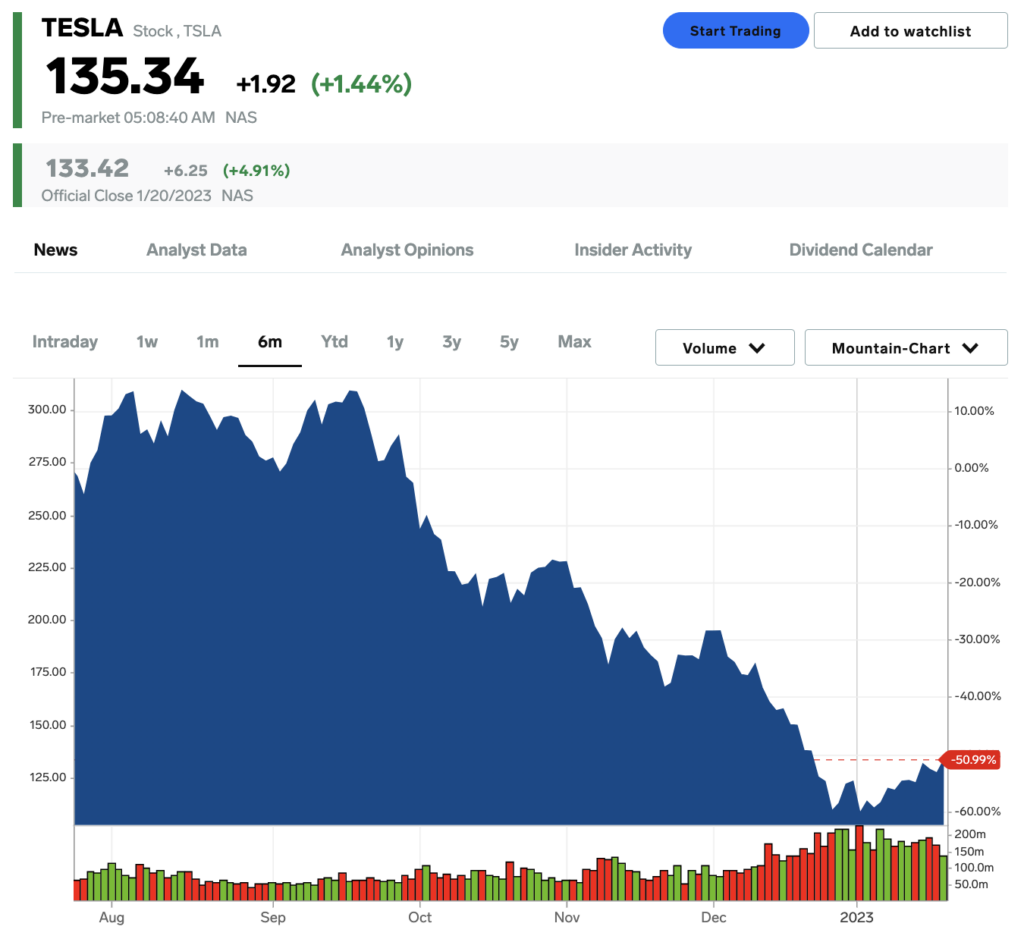Image resolution: width=1024 pixels, height=939 pixels.
Task: Switch chart range to 1y
Action: 395,342
